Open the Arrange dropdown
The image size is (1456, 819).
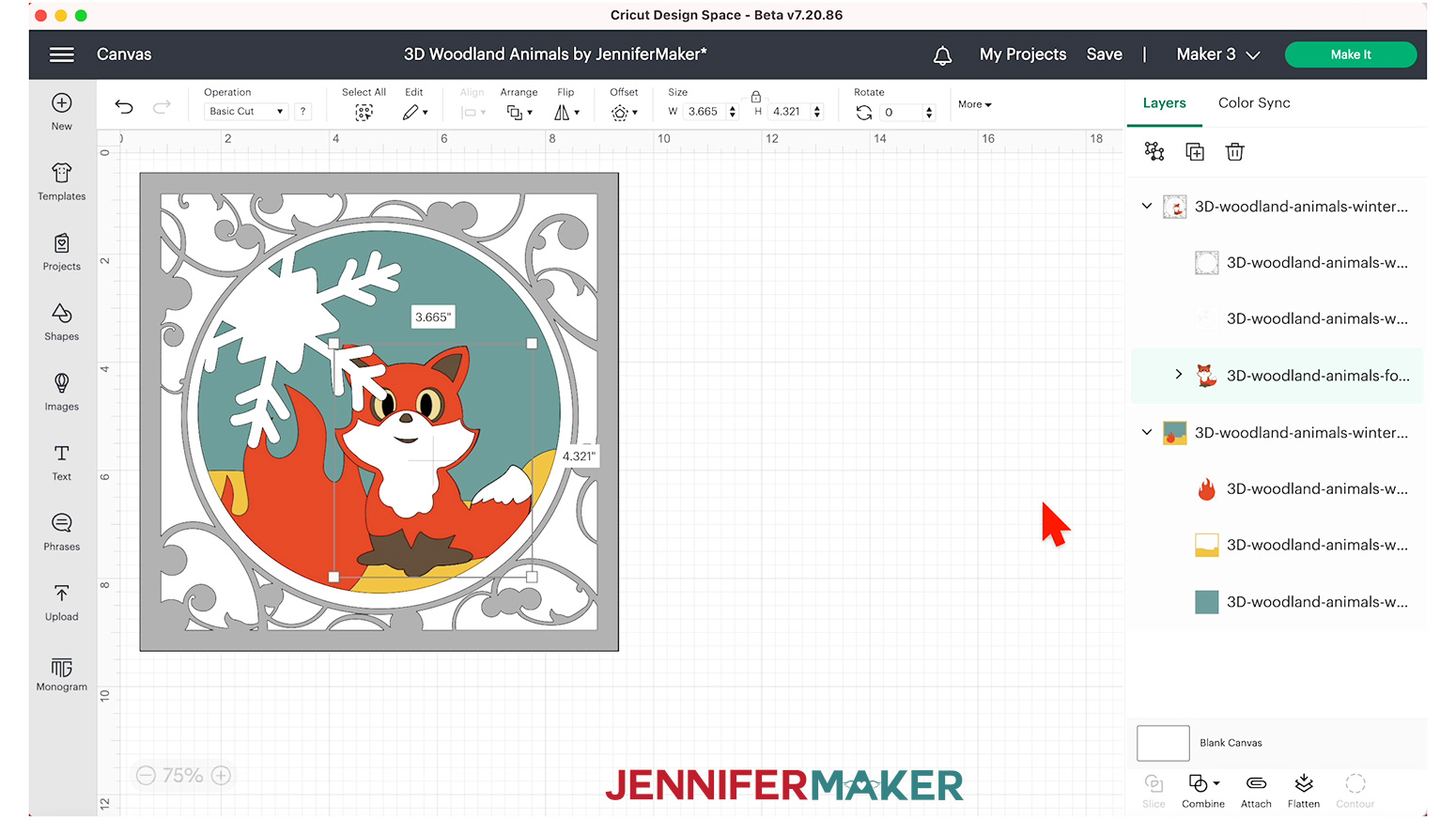click(x=519, y=112)
